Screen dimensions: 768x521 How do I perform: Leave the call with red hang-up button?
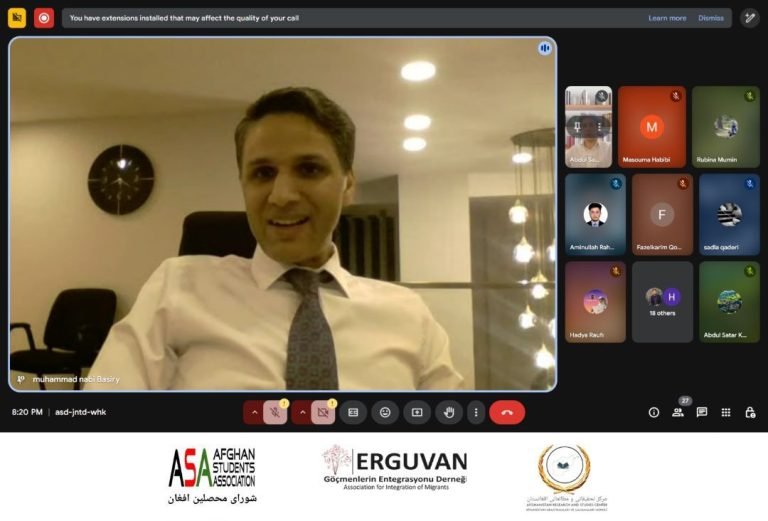(x=507, y=412)
